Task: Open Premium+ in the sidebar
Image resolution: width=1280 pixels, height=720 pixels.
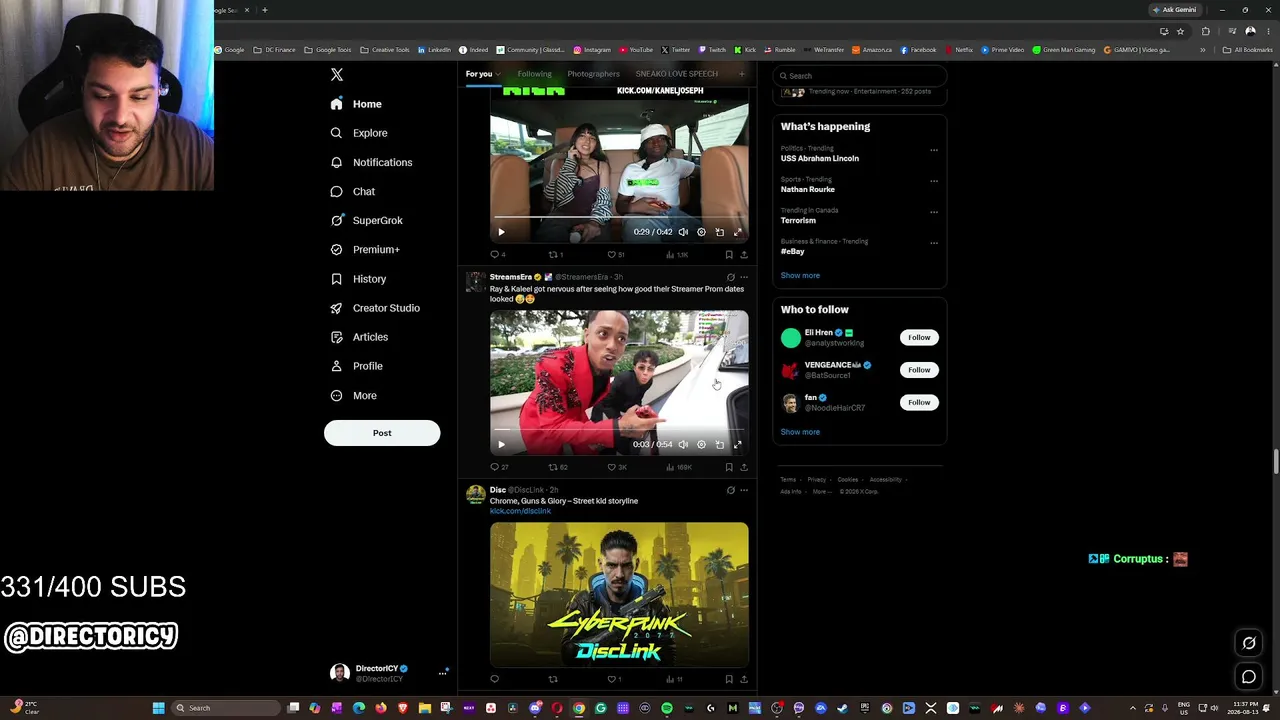Action: [x=365, y=249]
